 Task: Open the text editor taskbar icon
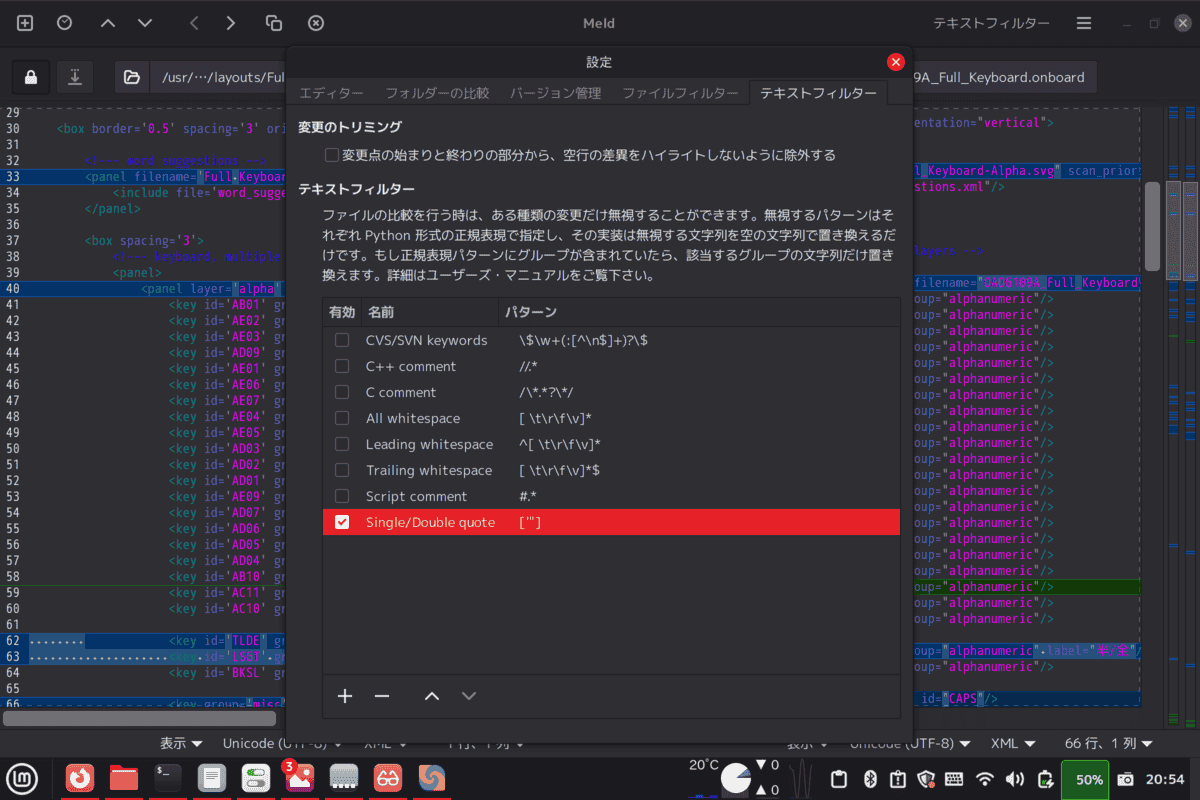211,777
